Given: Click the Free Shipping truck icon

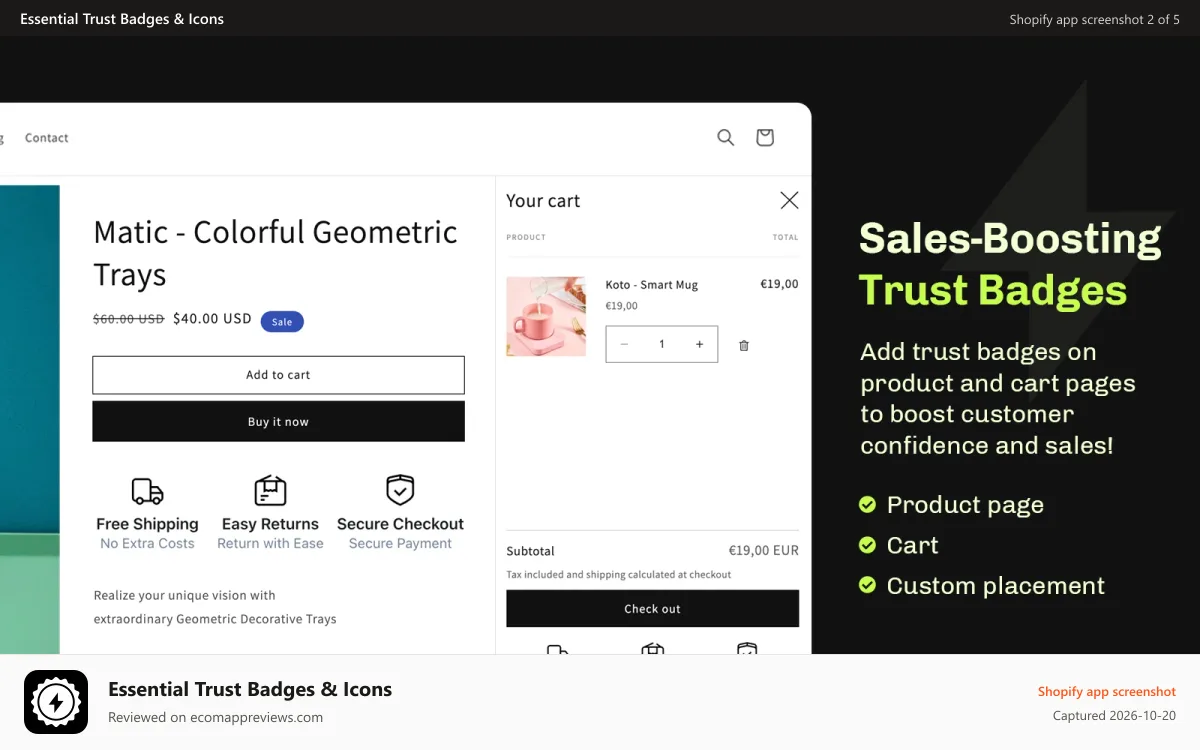Looking at the screenshot, I should tap(147, 491).
